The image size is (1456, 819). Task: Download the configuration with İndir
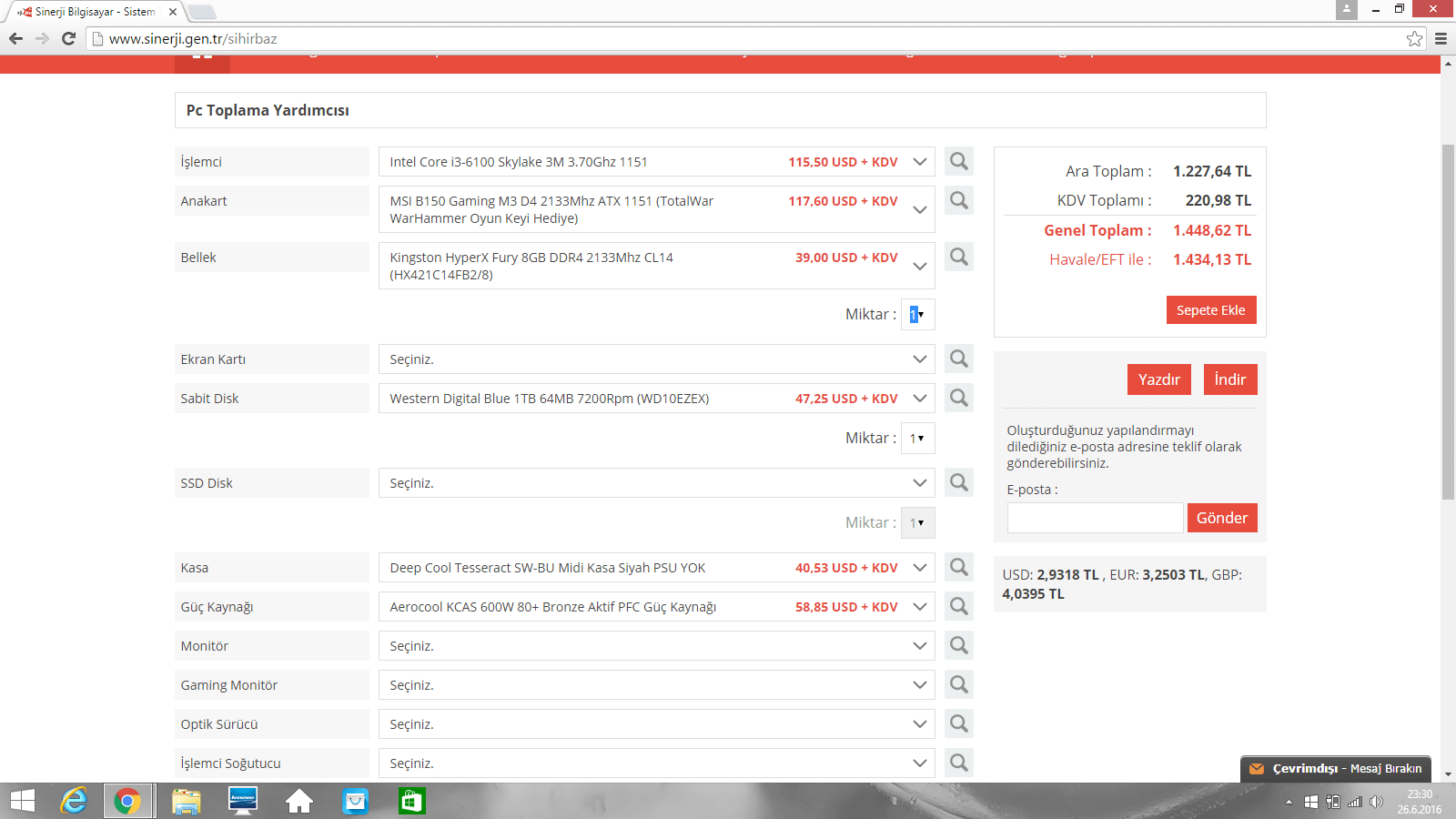[x=1230, y=379]
